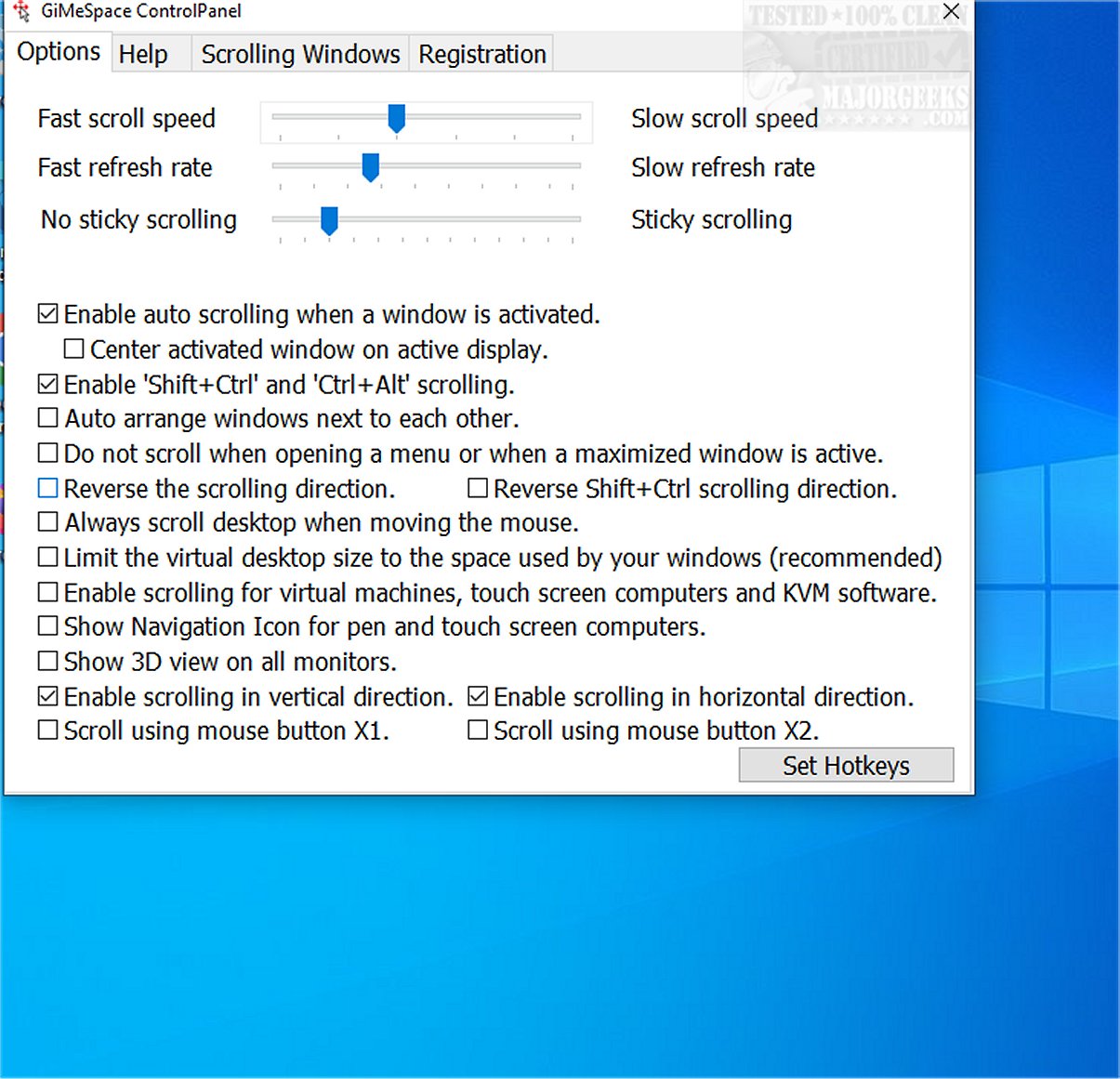Uncheck Enable scrolling in vertical direction

47,695
